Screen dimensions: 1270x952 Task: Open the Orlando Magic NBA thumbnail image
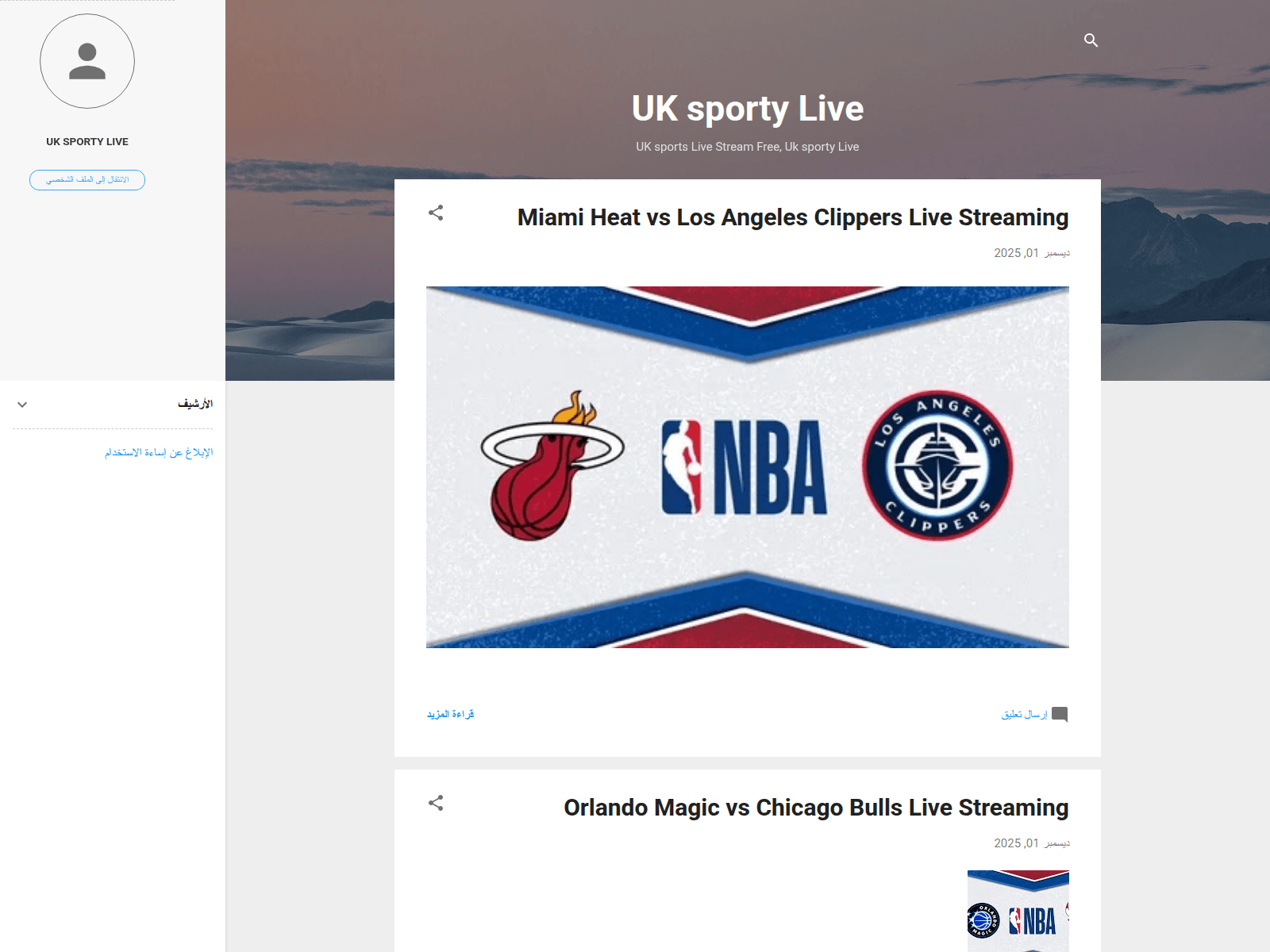click(x=1018, y=911)
